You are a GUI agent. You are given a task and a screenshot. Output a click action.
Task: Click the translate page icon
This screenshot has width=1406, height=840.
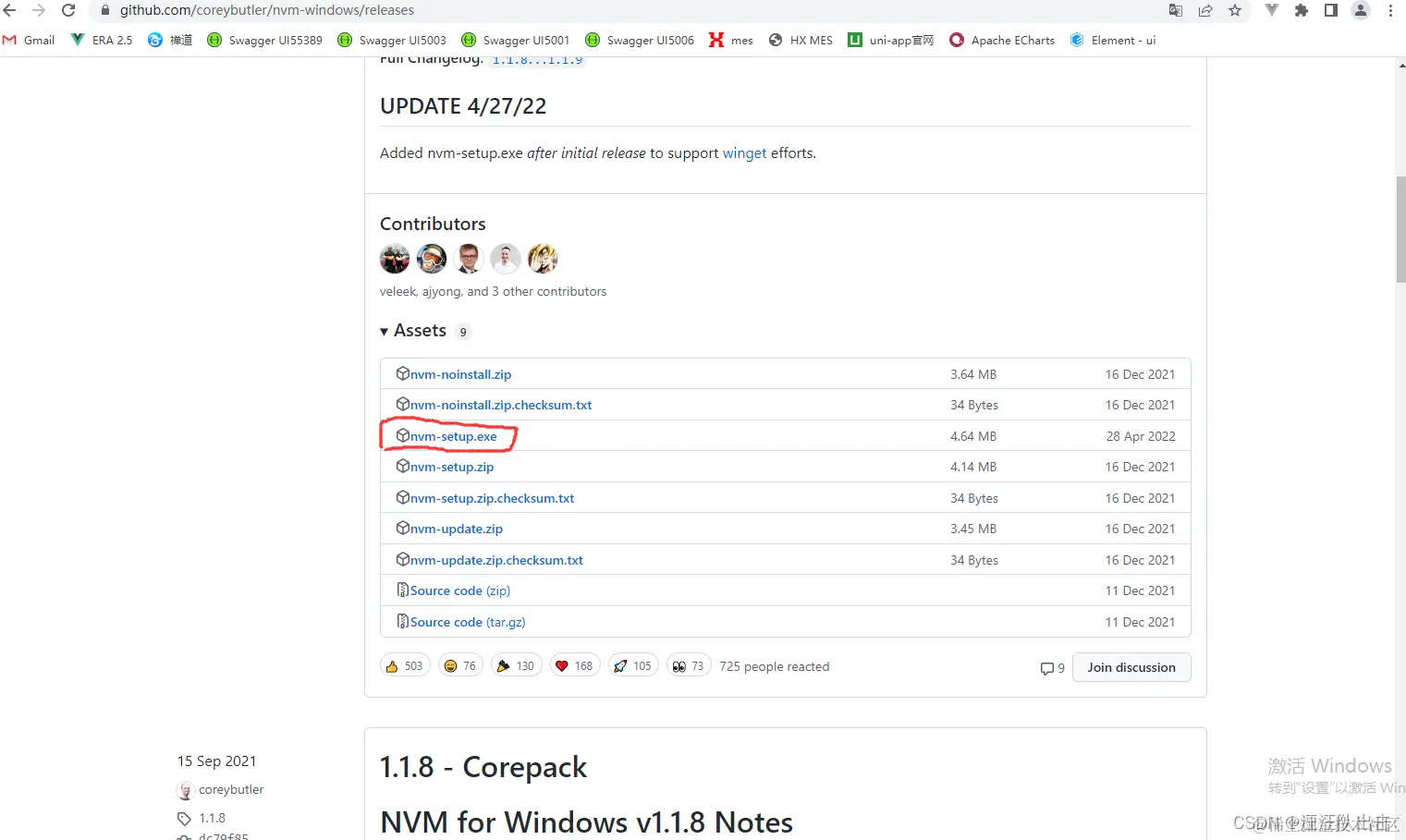1176,10
